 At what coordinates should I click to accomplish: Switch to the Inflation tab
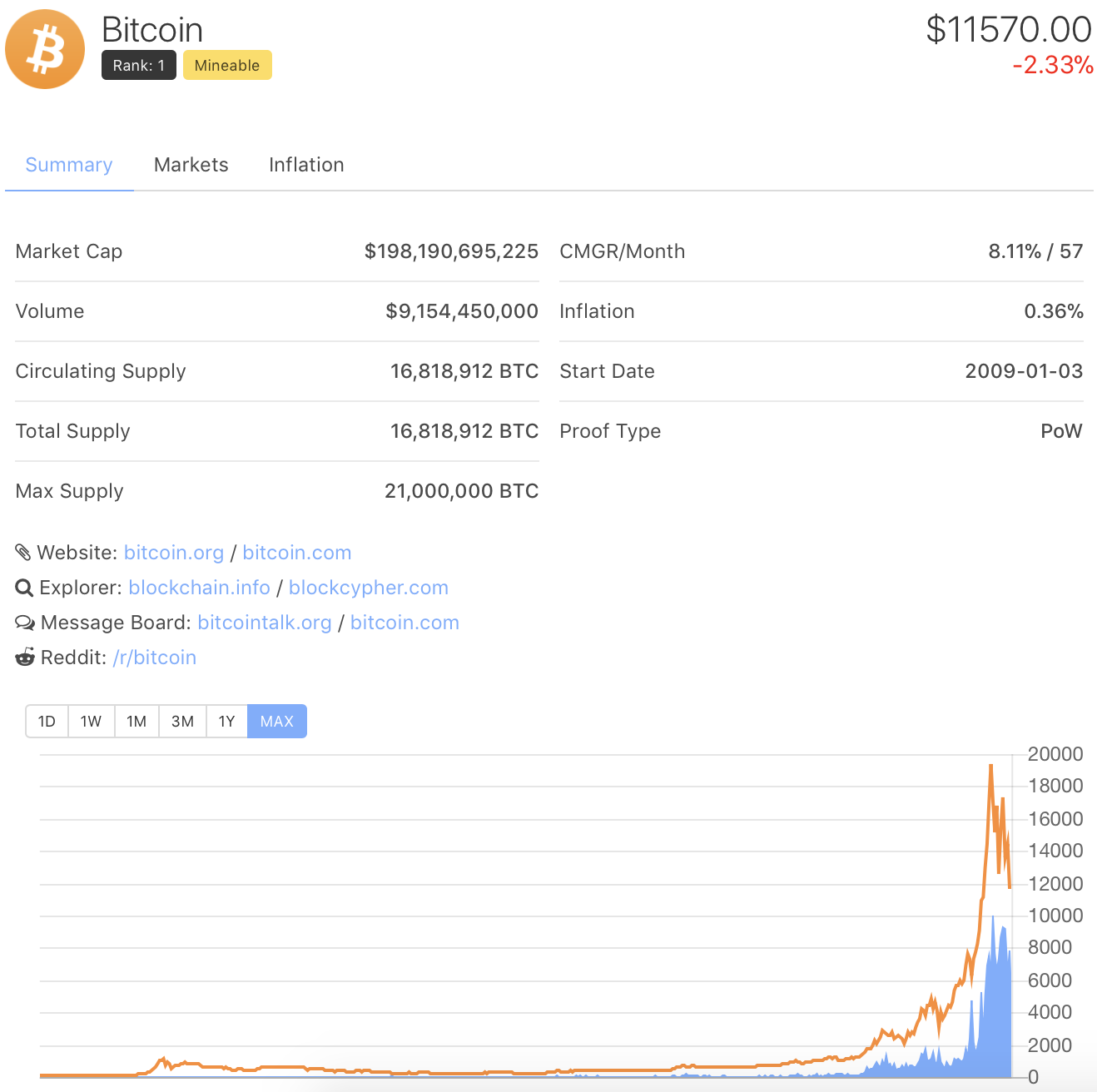click(x=306, y=165)
